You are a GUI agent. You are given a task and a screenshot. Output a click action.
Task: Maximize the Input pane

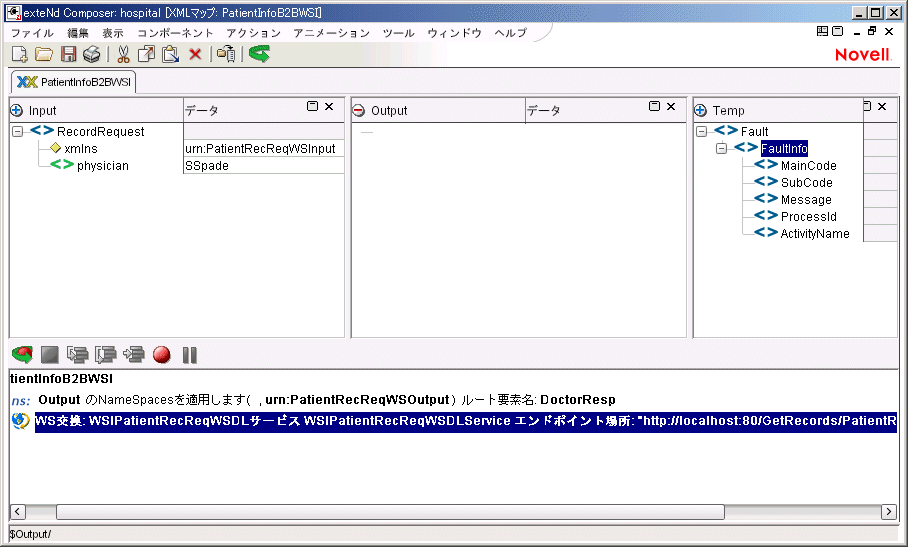pos(312,106)
